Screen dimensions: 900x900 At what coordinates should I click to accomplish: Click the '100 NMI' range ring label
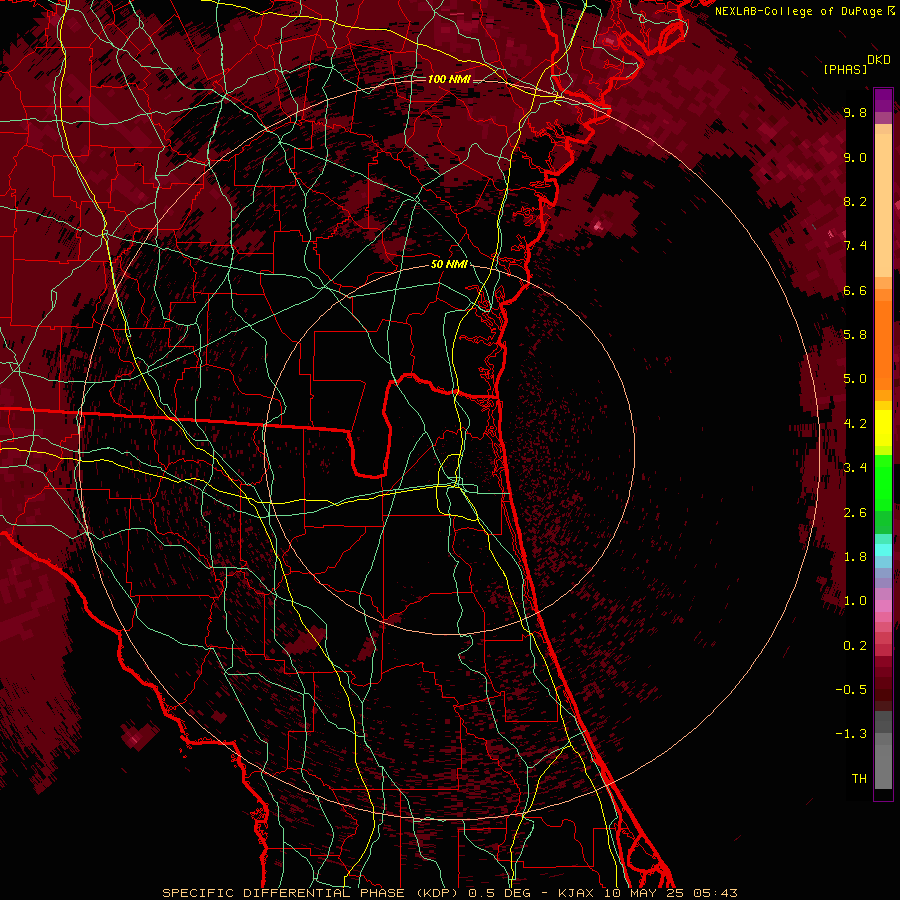tap(449, 79)
